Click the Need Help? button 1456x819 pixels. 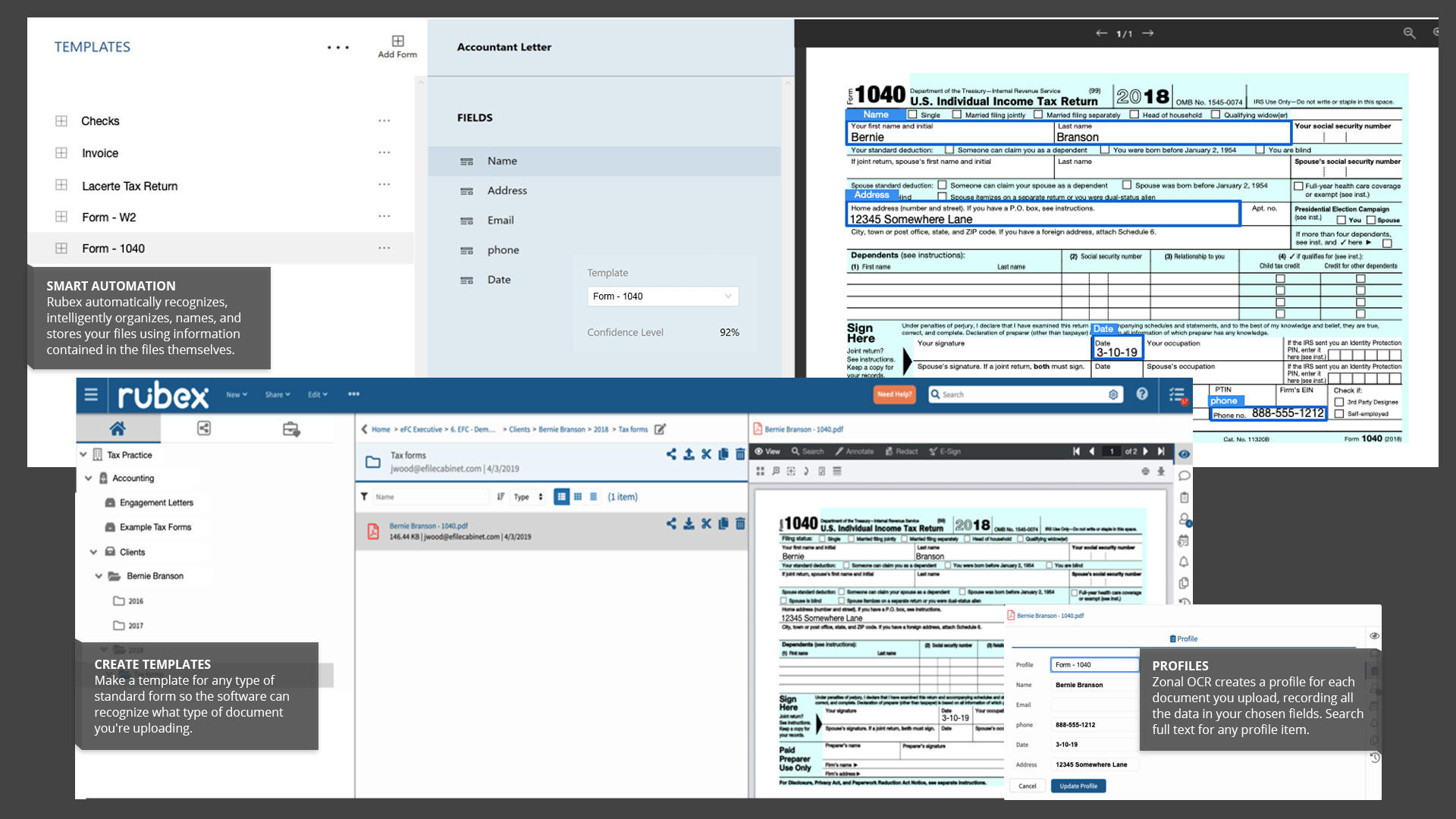(894, 394)
